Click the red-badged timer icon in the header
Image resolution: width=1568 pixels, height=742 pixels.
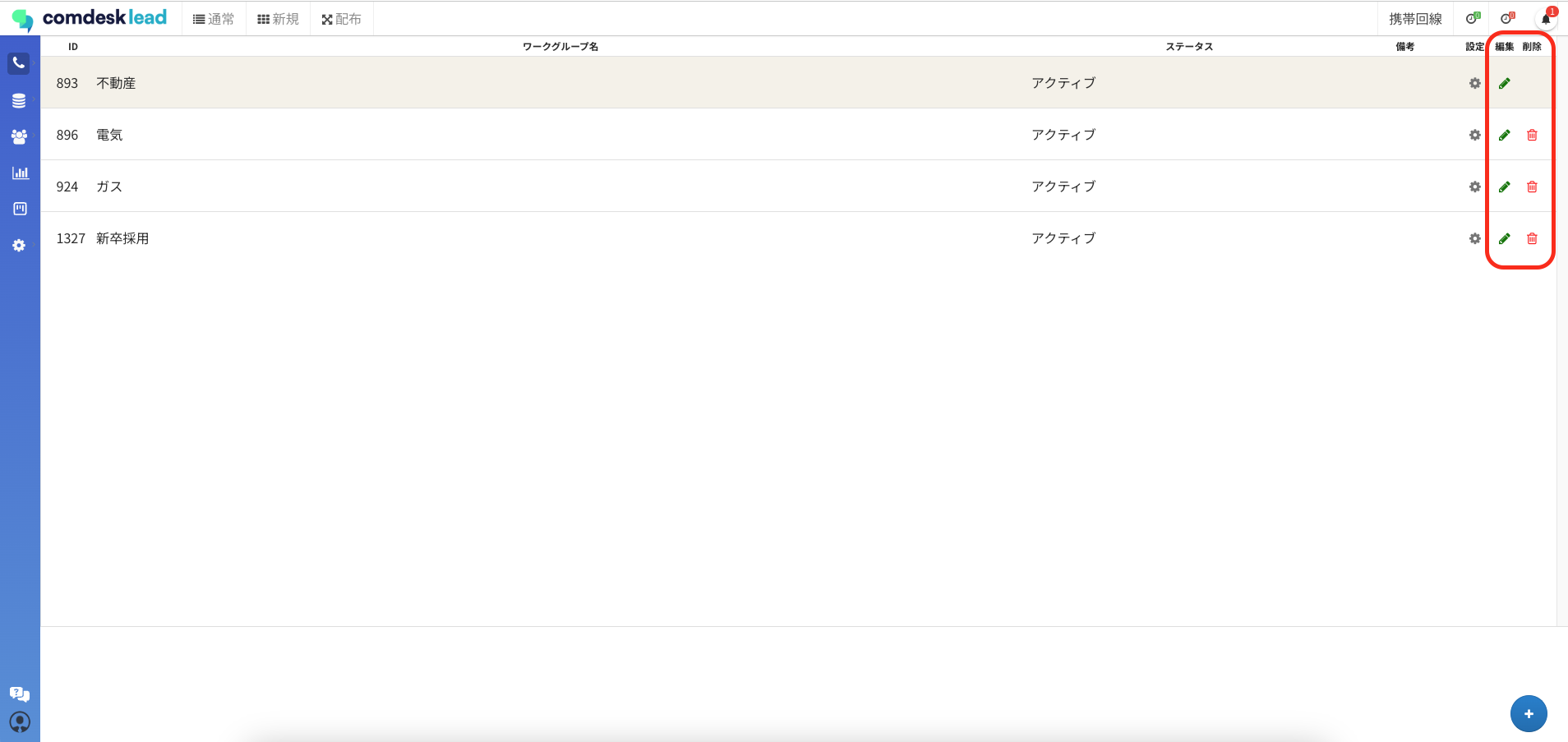click(1507, 18)
